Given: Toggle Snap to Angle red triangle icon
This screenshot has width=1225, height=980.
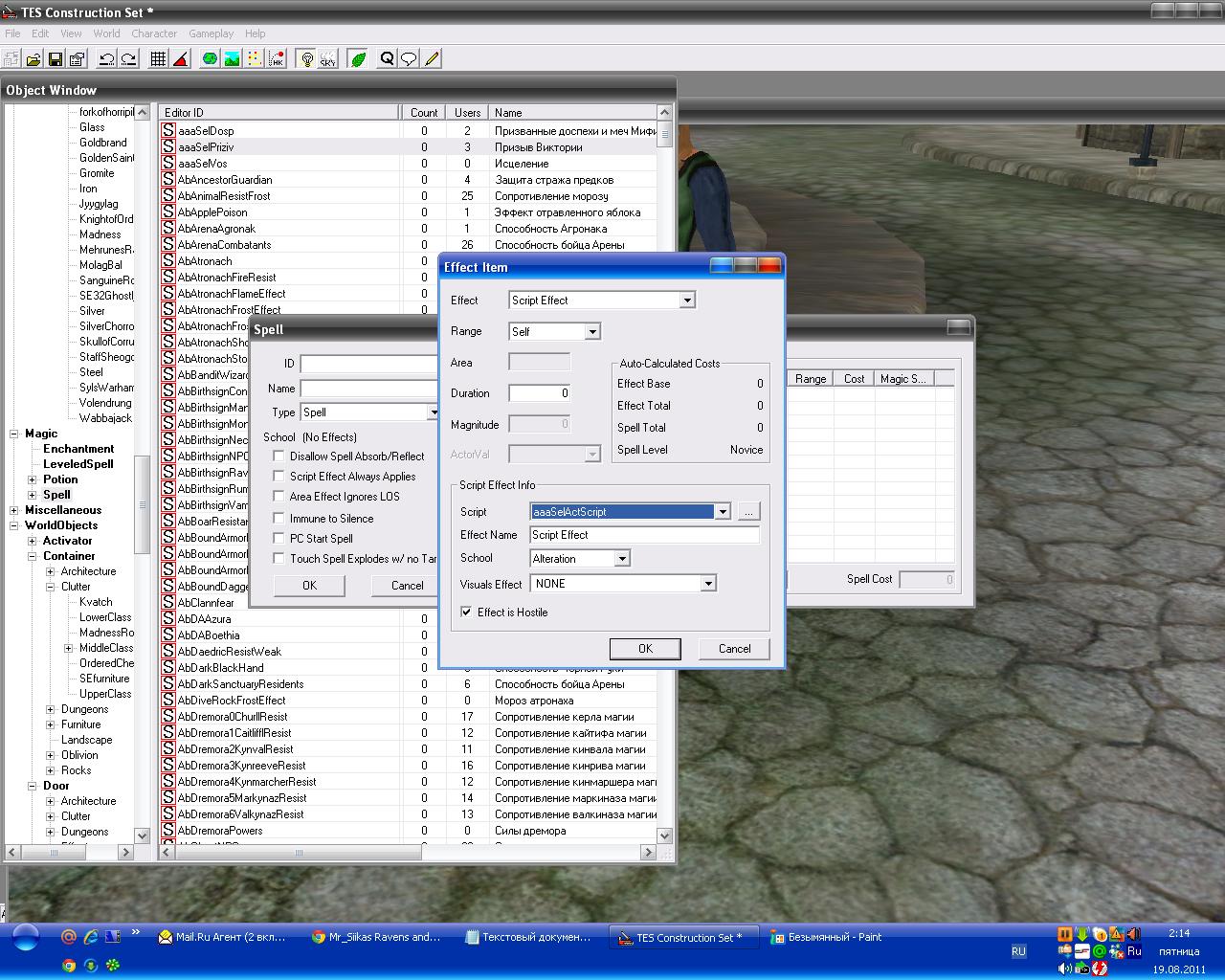Looking at the screenshot, I should [180, 58].
